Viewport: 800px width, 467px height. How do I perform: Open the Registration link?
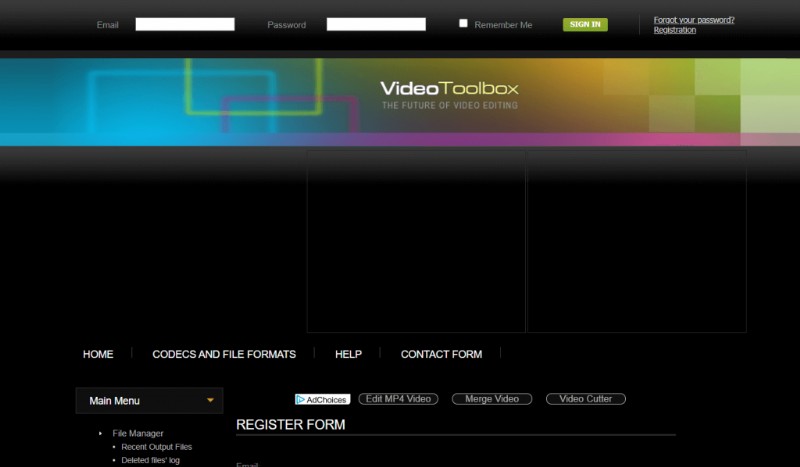(x=674, y=30)
